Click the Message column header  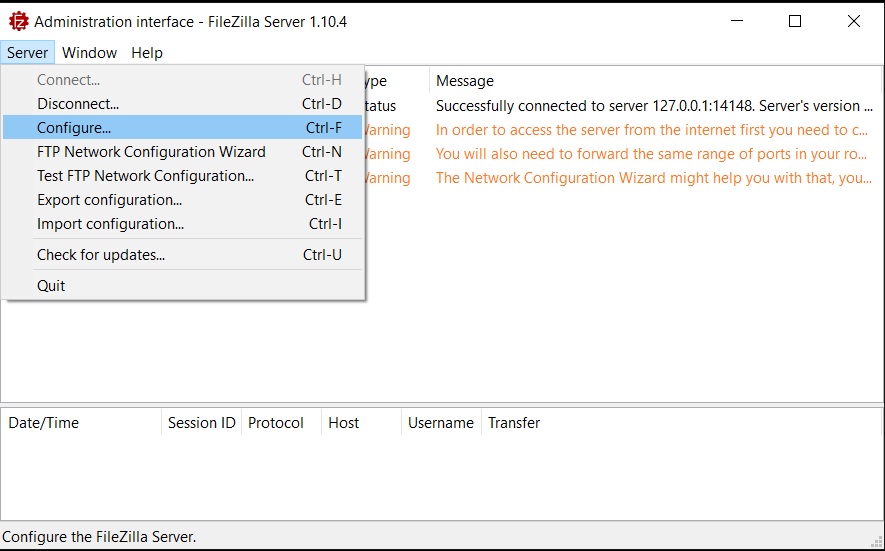(465, 81)
